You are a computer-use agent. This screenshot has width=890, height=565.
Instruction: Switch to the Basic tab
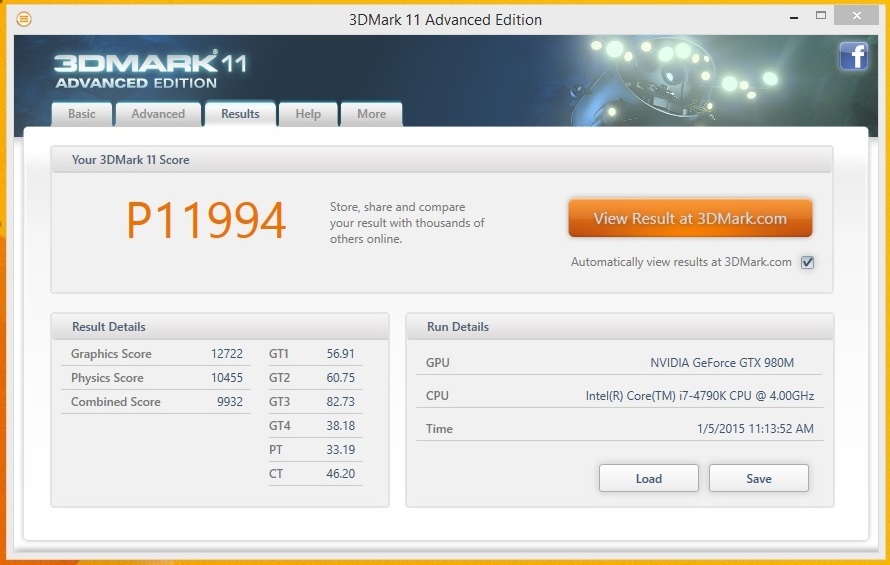point(82,114)
